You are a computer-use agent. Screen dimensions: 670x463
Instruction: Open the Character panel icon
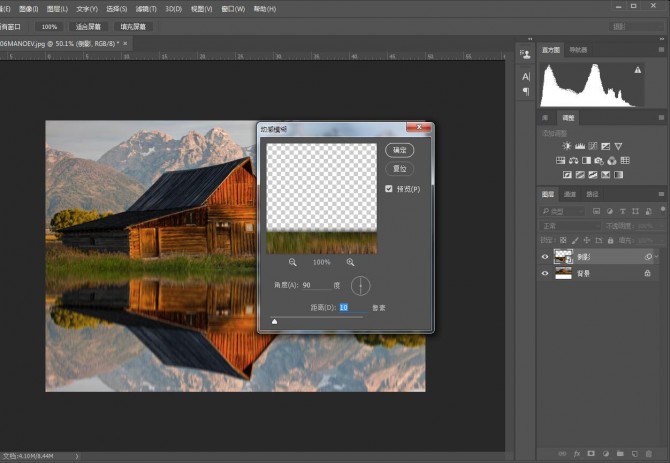pyautogui.click(x=526, y=75)
